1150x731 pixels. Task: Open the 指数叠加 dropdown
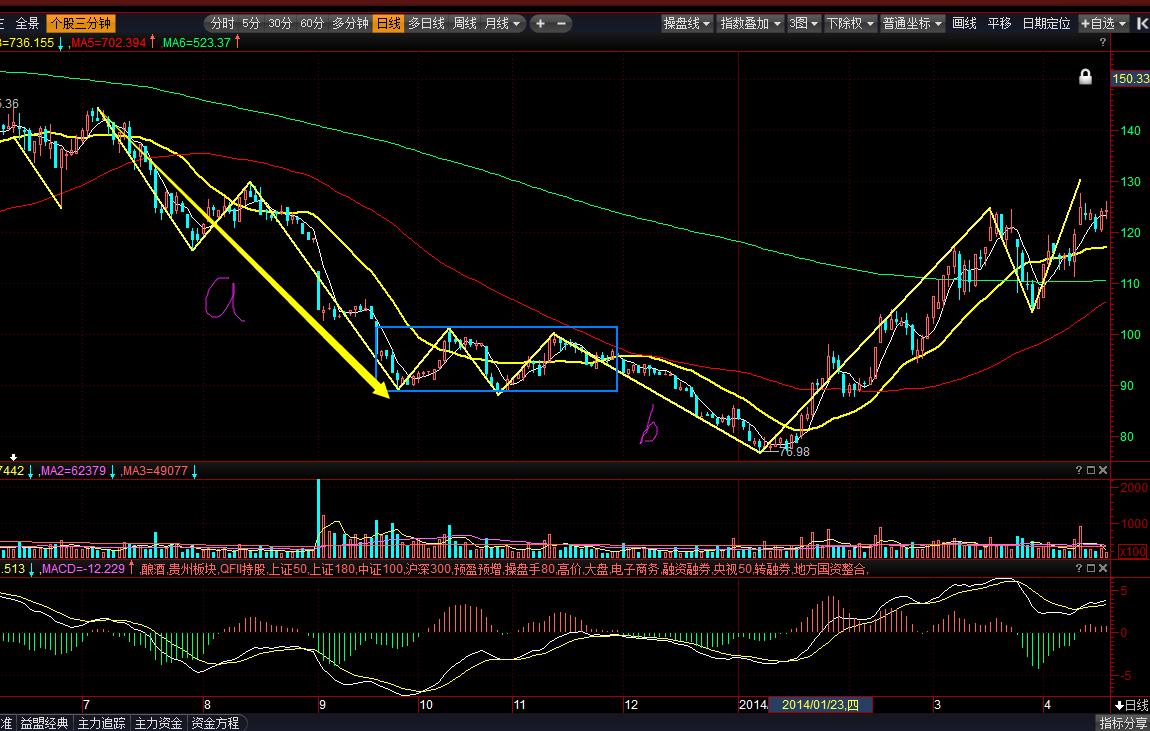coord(750,23)
